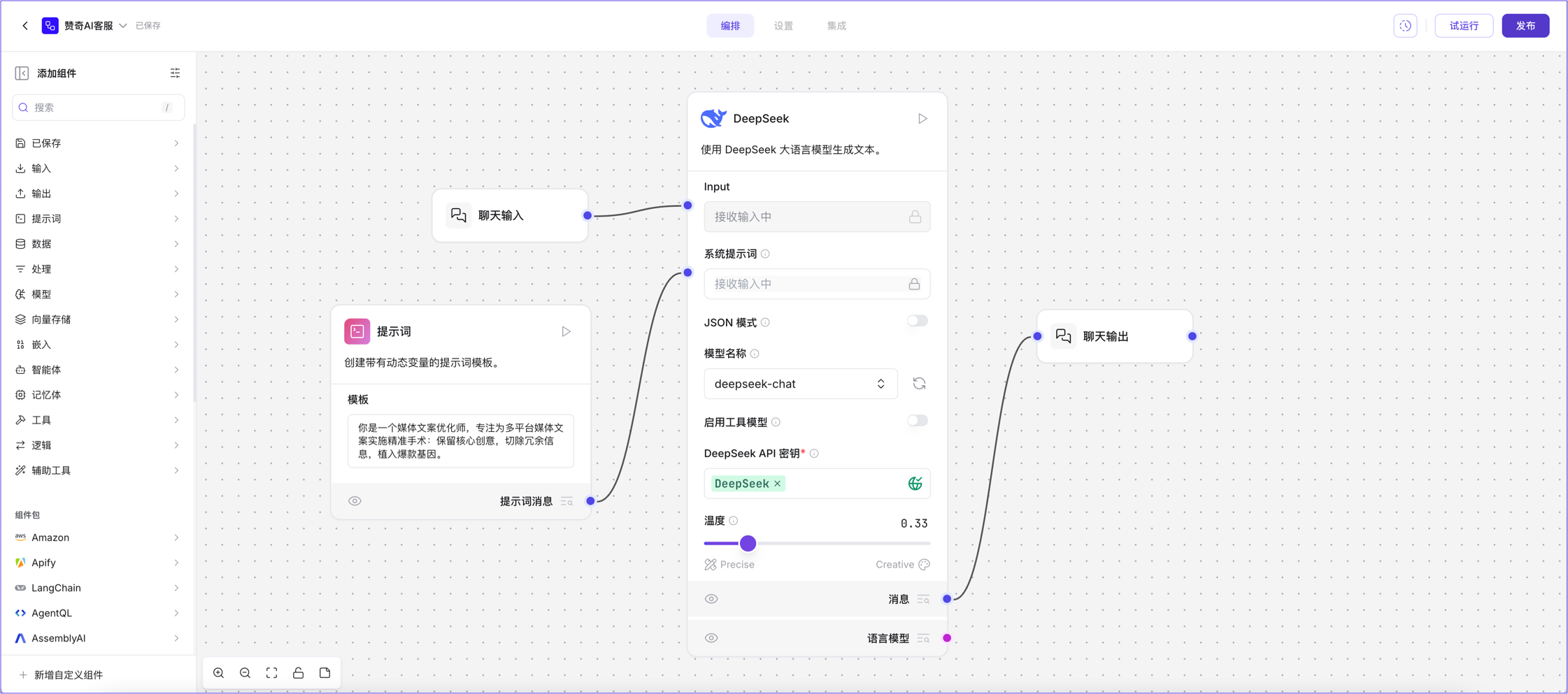The width and height of the screenshot is (1568, 694).
Task: Open the deepseek-chat model dropdown
Action: [x=800, y=384]
